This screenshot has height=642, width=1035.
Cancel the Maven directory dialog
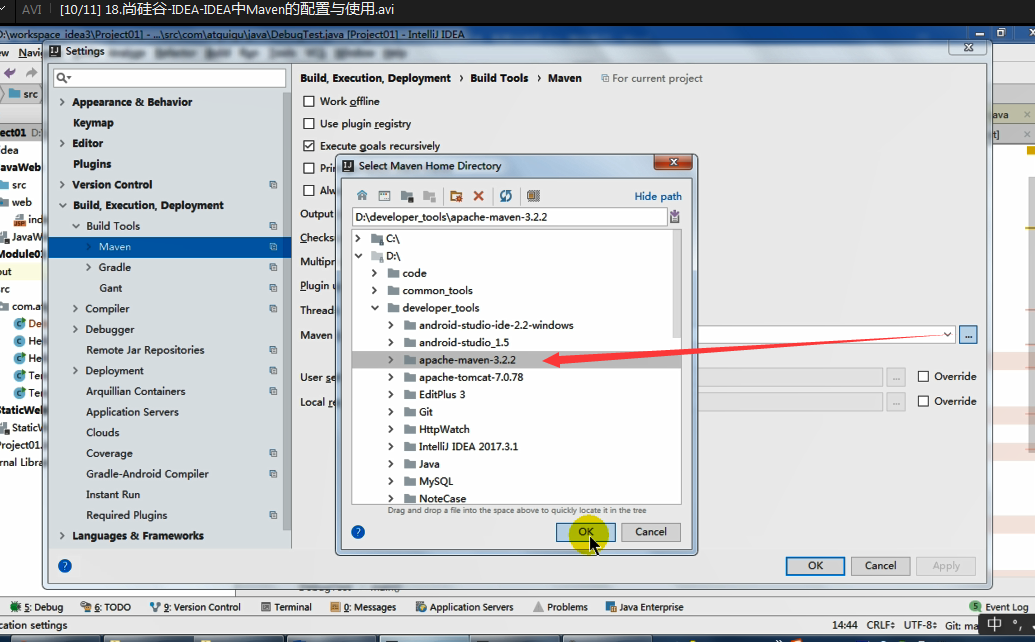coord(651,532)
